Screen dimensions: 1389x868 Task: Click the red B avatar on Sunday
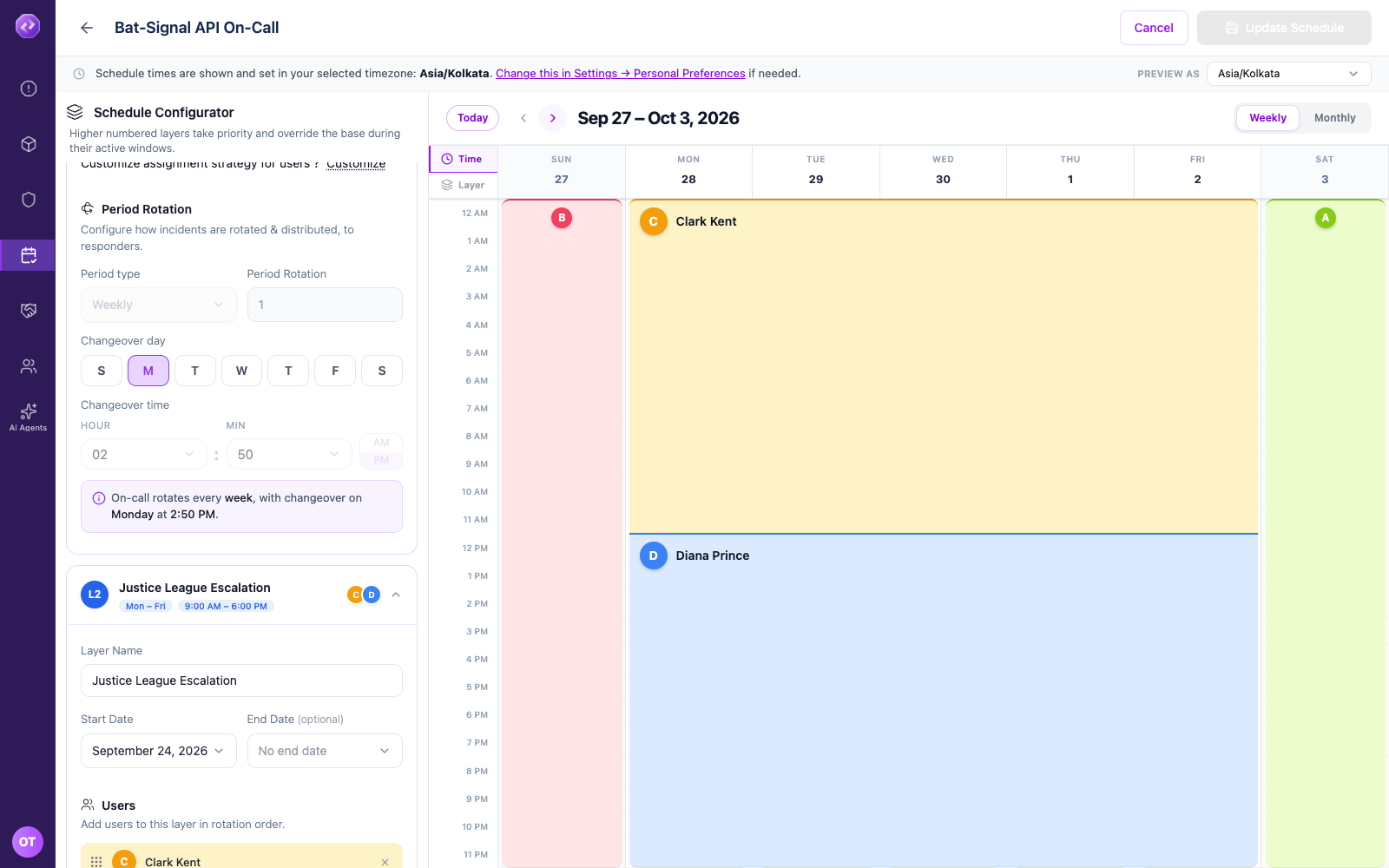[x=562, y=218]
